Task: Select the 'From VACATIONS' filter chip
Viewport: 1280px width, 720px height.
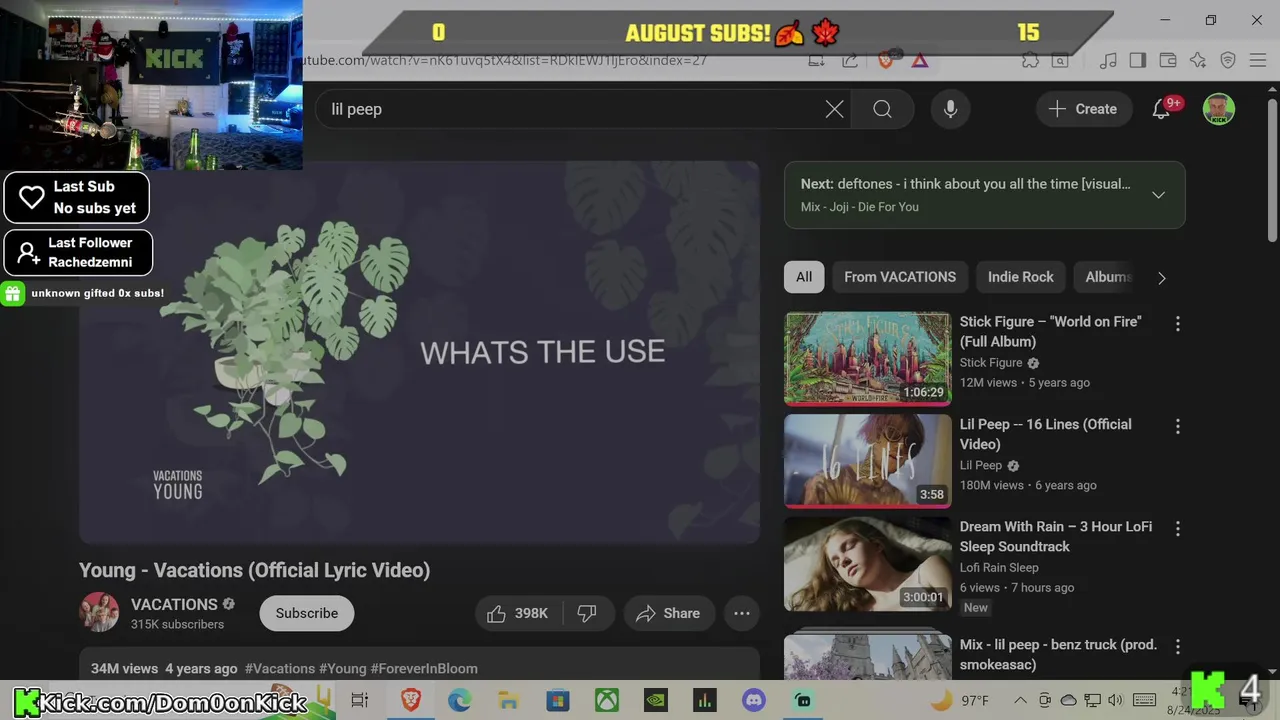Action: pos(900,277)
